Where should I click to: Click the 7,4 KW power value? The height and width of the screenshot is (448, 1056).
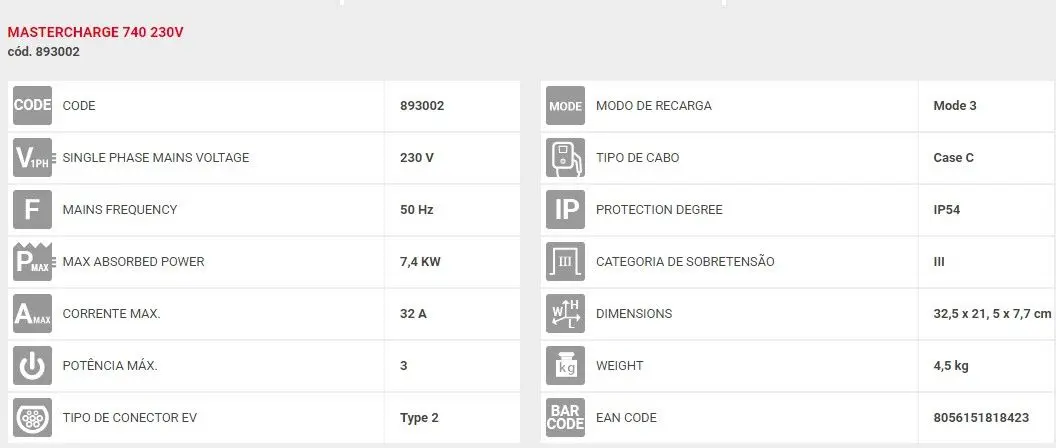pyautogui.click(x=420, y=262)
